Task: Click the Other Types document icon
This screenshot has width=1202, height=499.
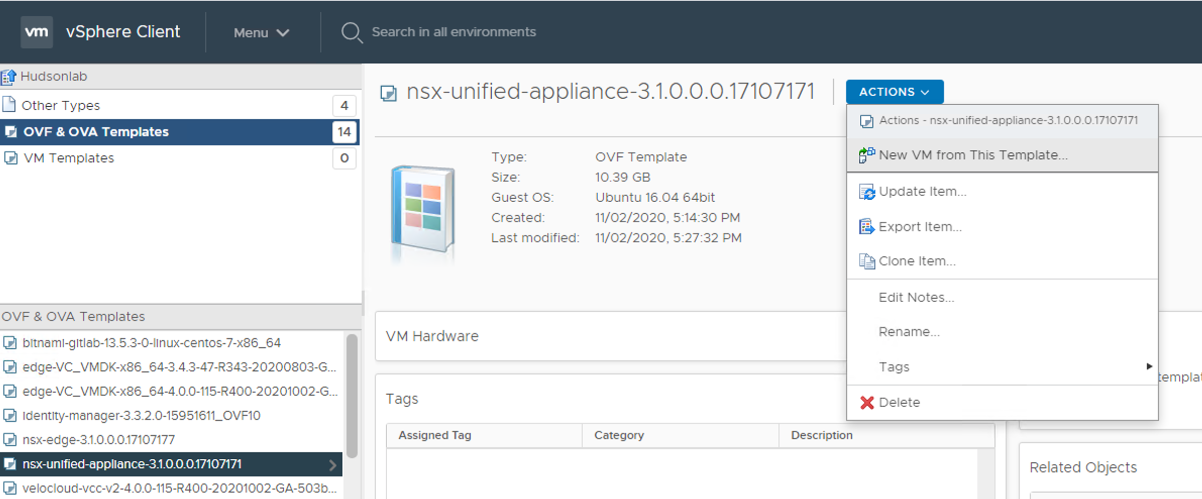Action: [x=10, y=105]
